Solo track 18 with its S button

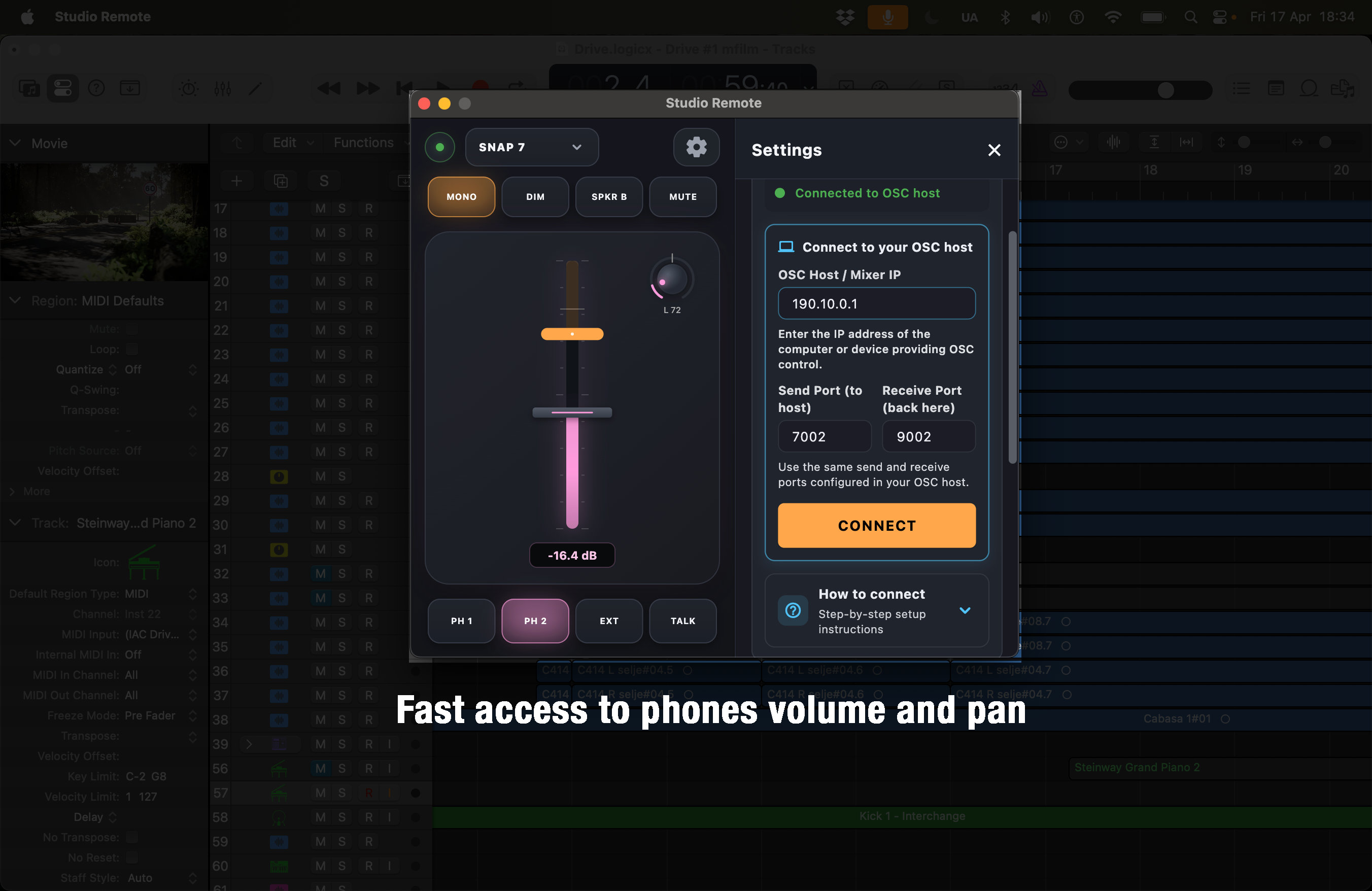point(342,233)
